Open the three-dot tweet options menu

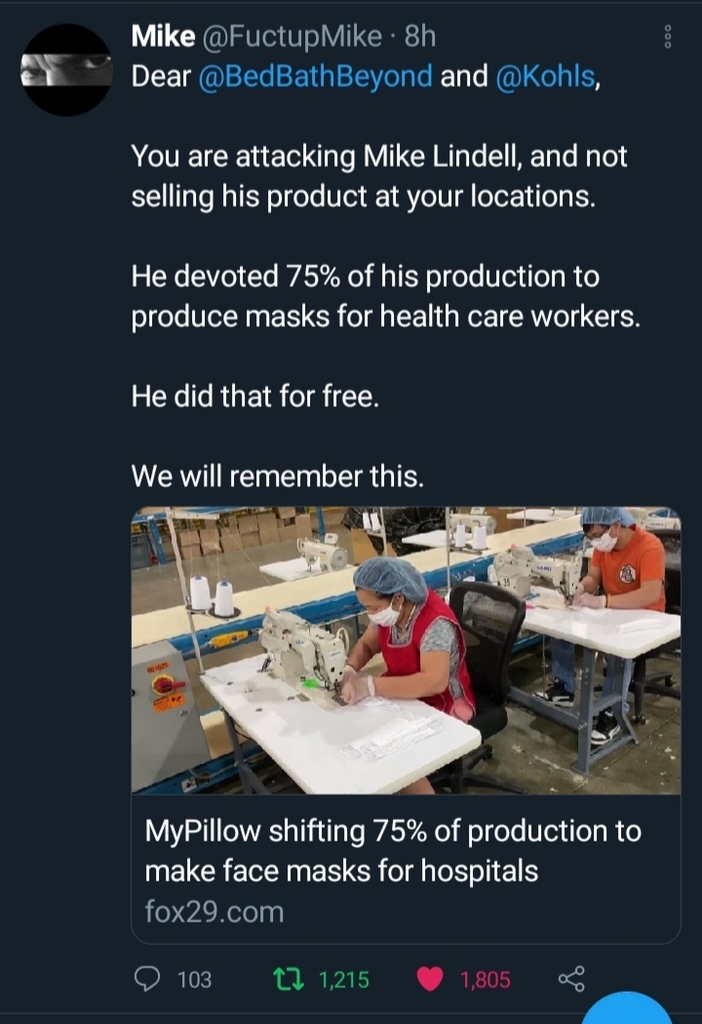[669, 38]
